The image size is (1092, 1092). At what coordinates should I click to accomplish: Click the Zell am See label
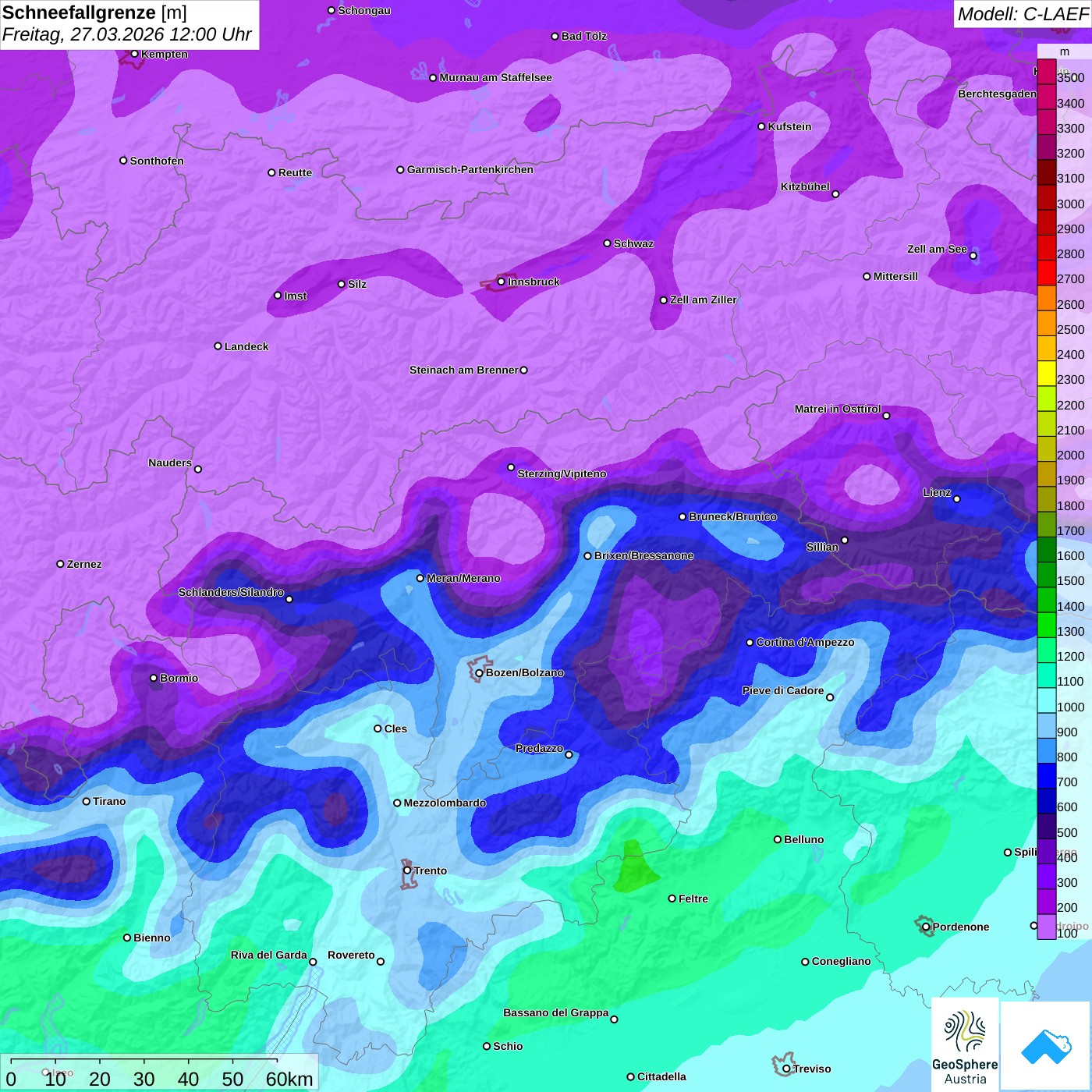[937, 249]
